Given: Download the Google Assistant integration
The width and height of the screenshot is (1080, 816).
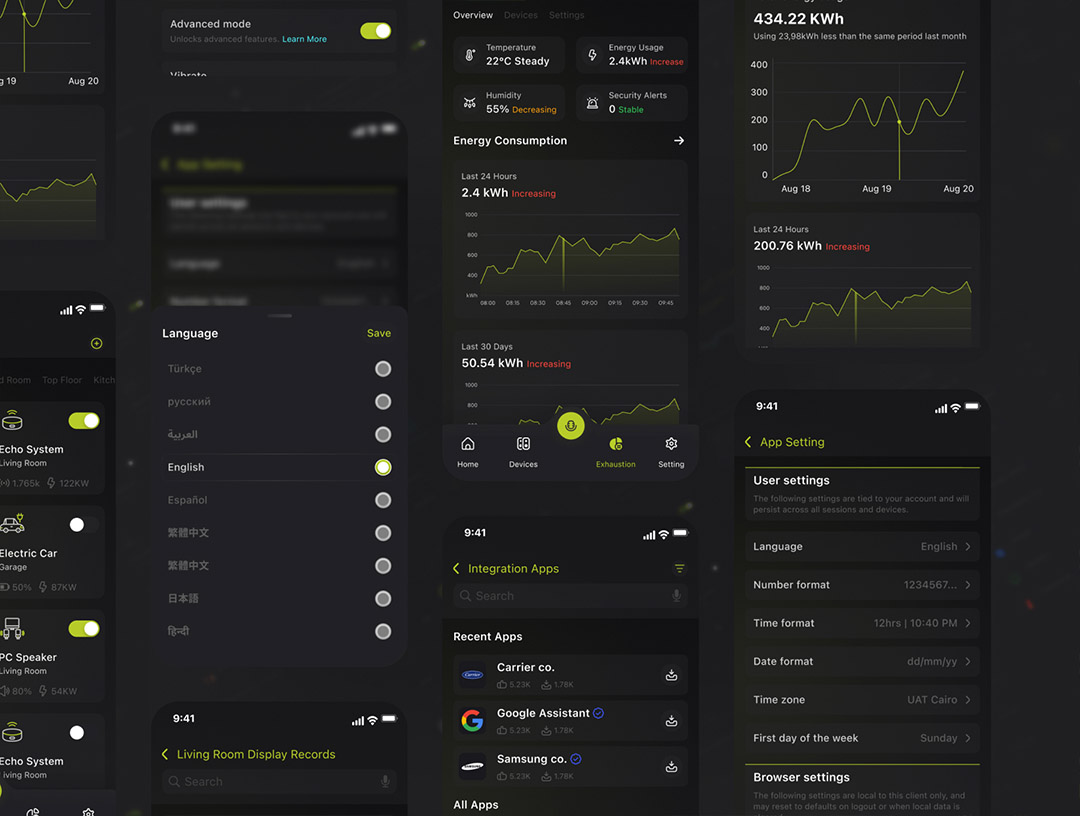Looking at the screenshot, I should pyautogui.click(x=672, y=721).
